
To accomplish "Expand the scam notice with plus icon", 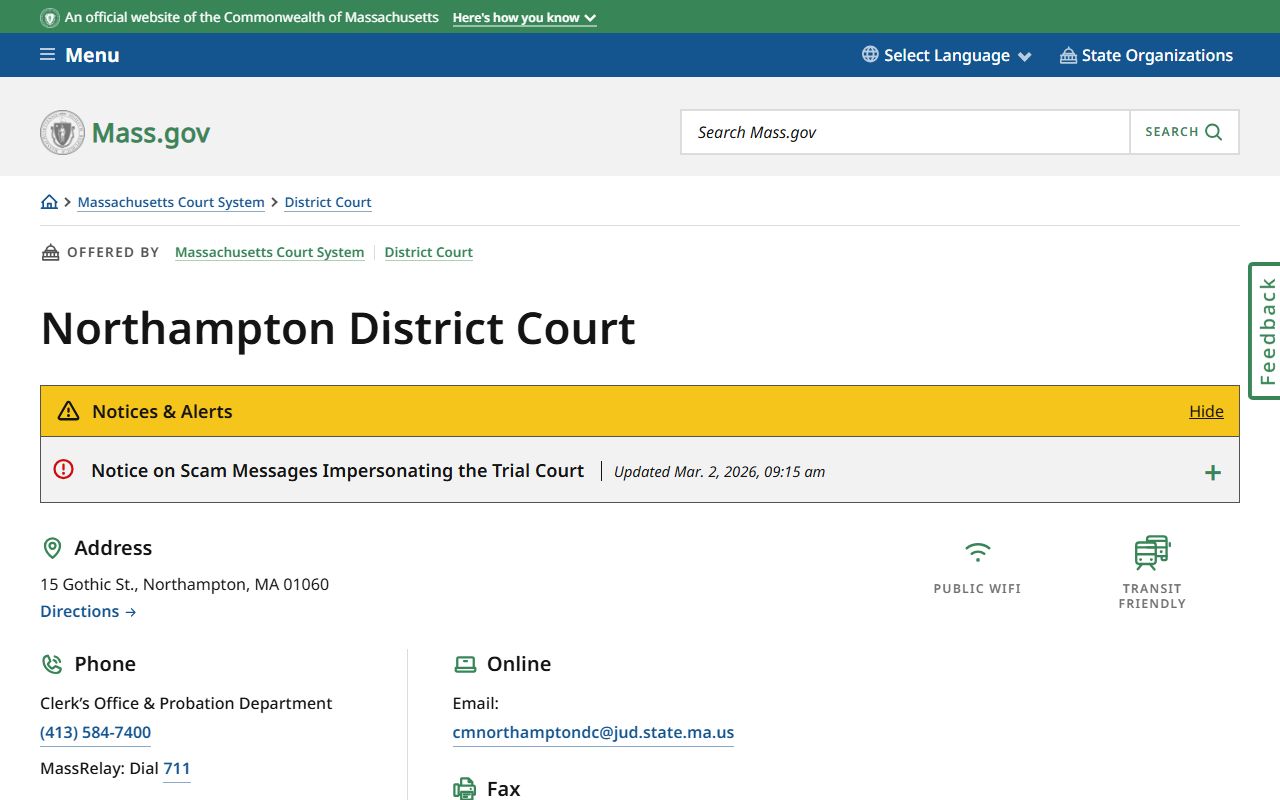I will click(x=1212, y=472).
